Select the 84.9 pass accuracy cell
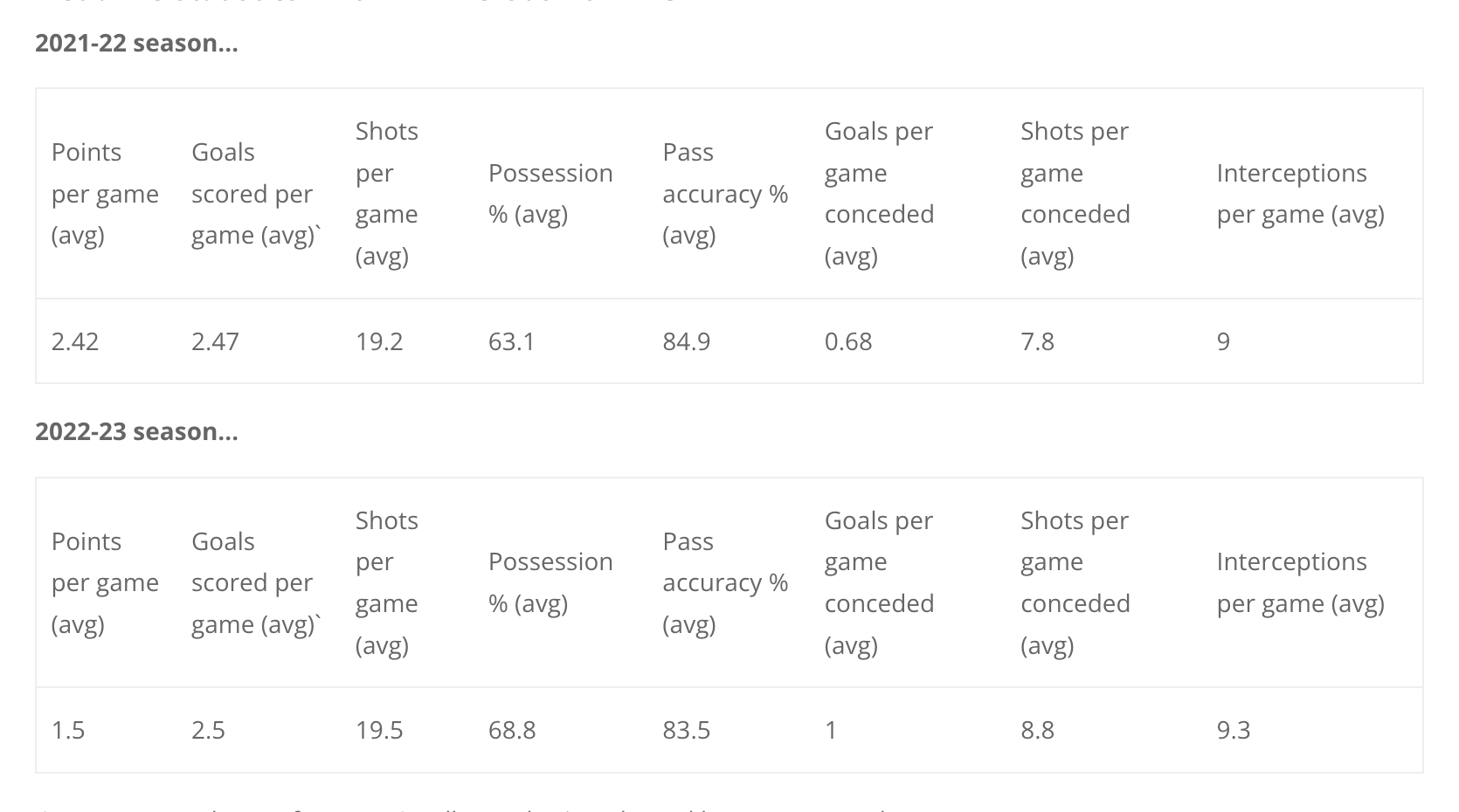The height and width of the screenshot is (812, 1459). [x=687, y=341]
